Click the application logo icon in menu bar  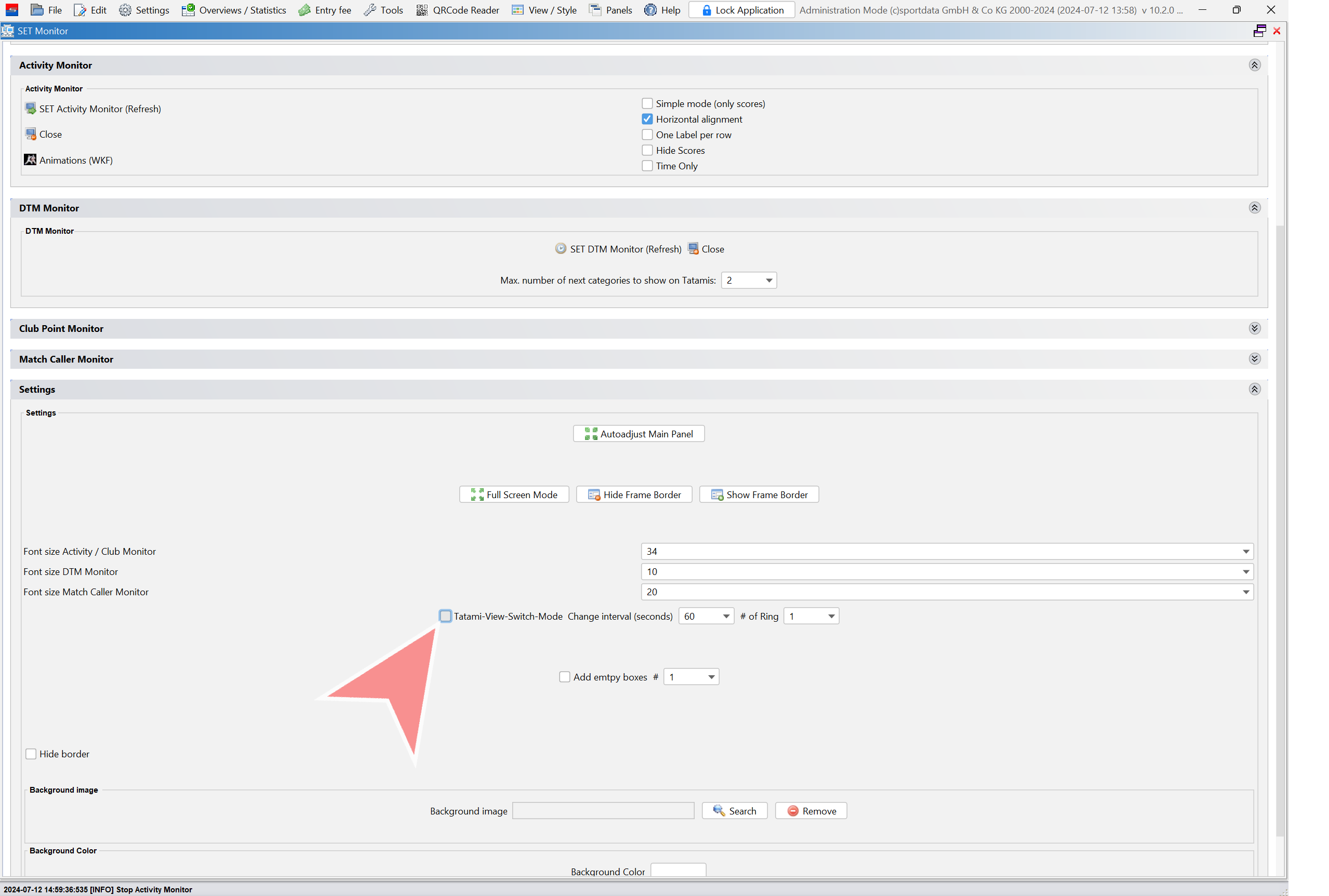[x=12, y=10]
